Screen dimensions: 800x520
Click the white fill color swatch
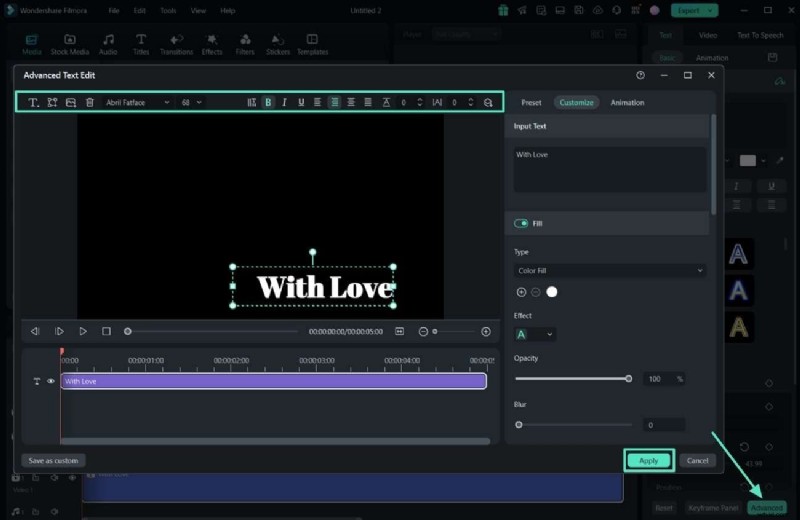552,292
